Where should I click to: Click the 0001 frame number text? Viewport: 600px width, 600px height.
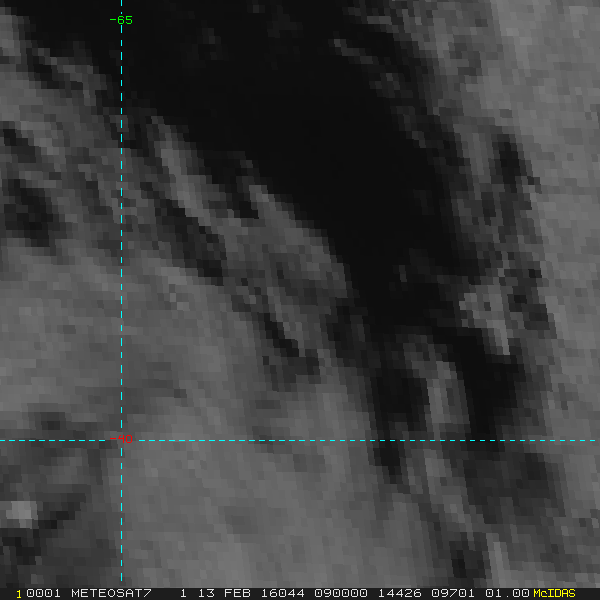click(x=43, y=593)
